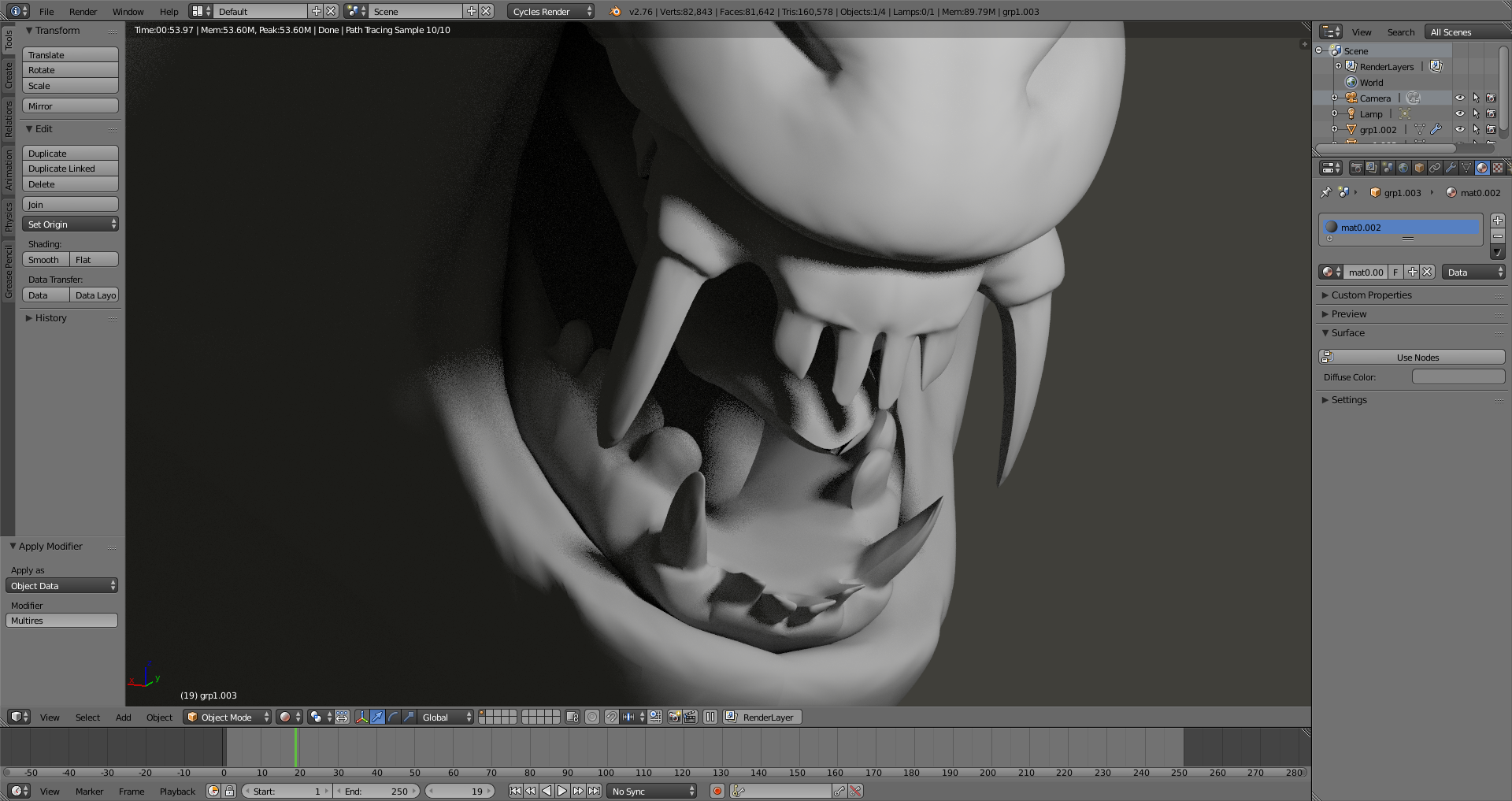The height and width of the screenshot is (801, 1512).
Task: Expand the Preview panel
Action: click(x=1349, y=313)
